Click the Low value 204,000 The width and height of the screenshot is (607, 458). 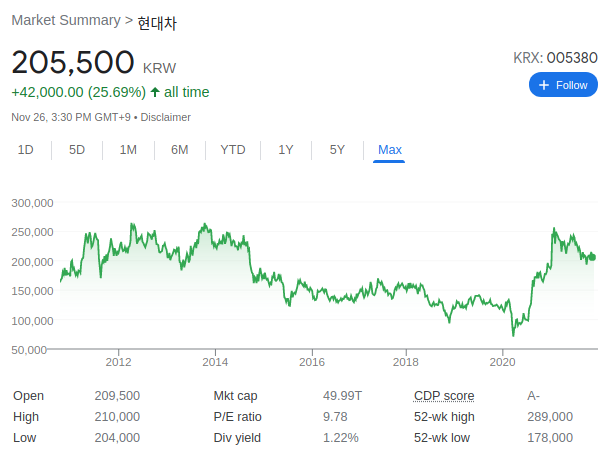coord(117,437)
